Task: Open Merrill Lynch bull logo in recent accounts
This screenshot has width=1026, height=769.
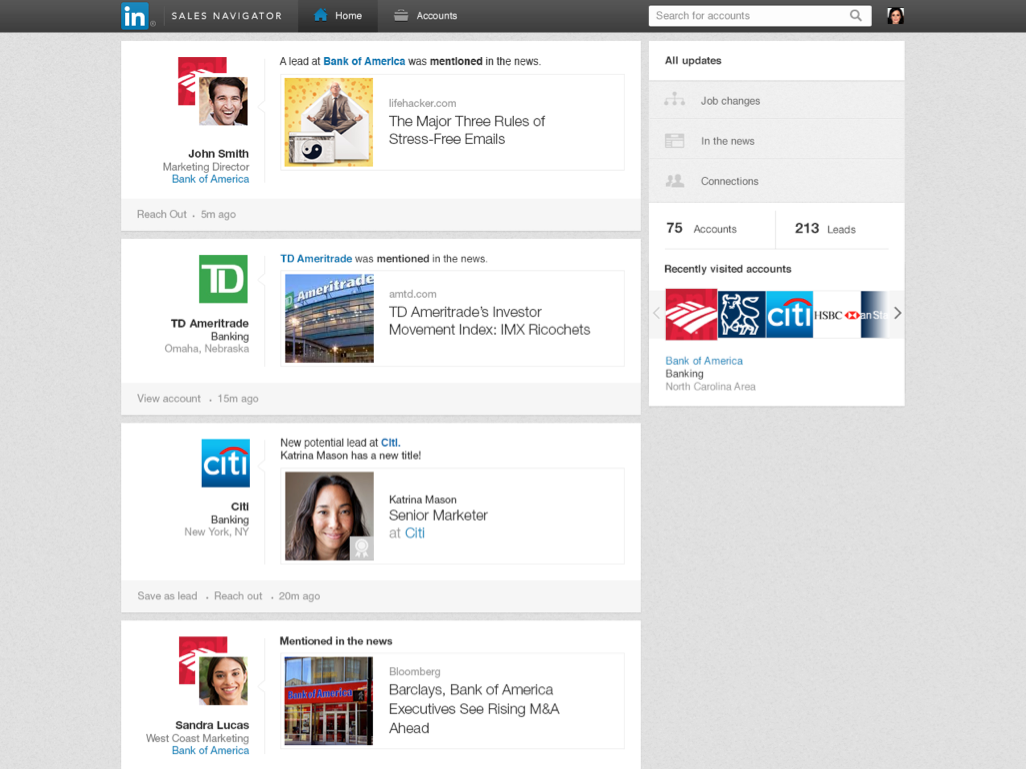Action: [x=741, y=315]
